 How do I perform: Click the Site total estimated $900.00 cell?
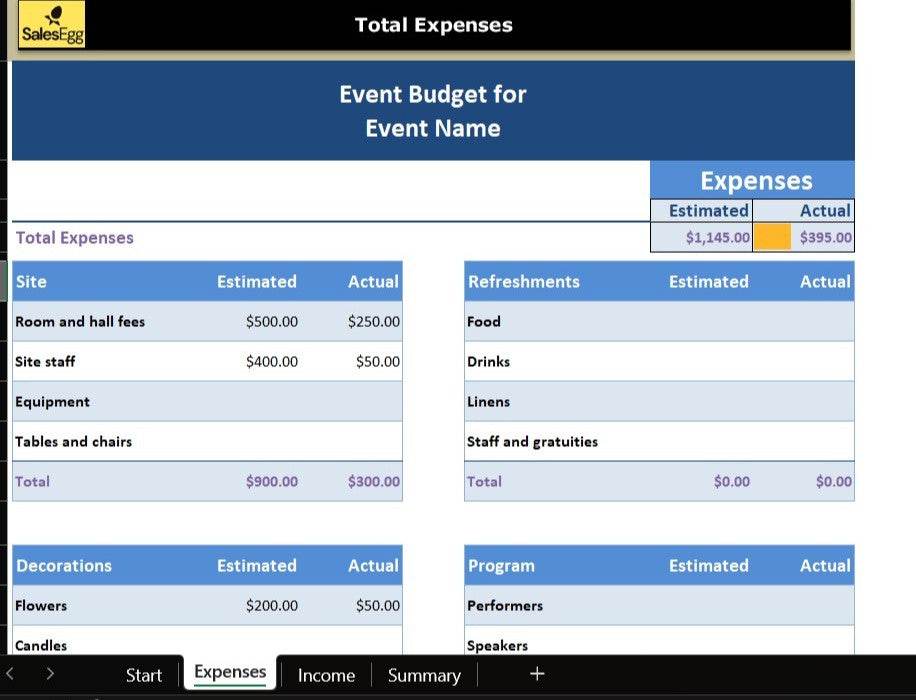click(272, 482)
